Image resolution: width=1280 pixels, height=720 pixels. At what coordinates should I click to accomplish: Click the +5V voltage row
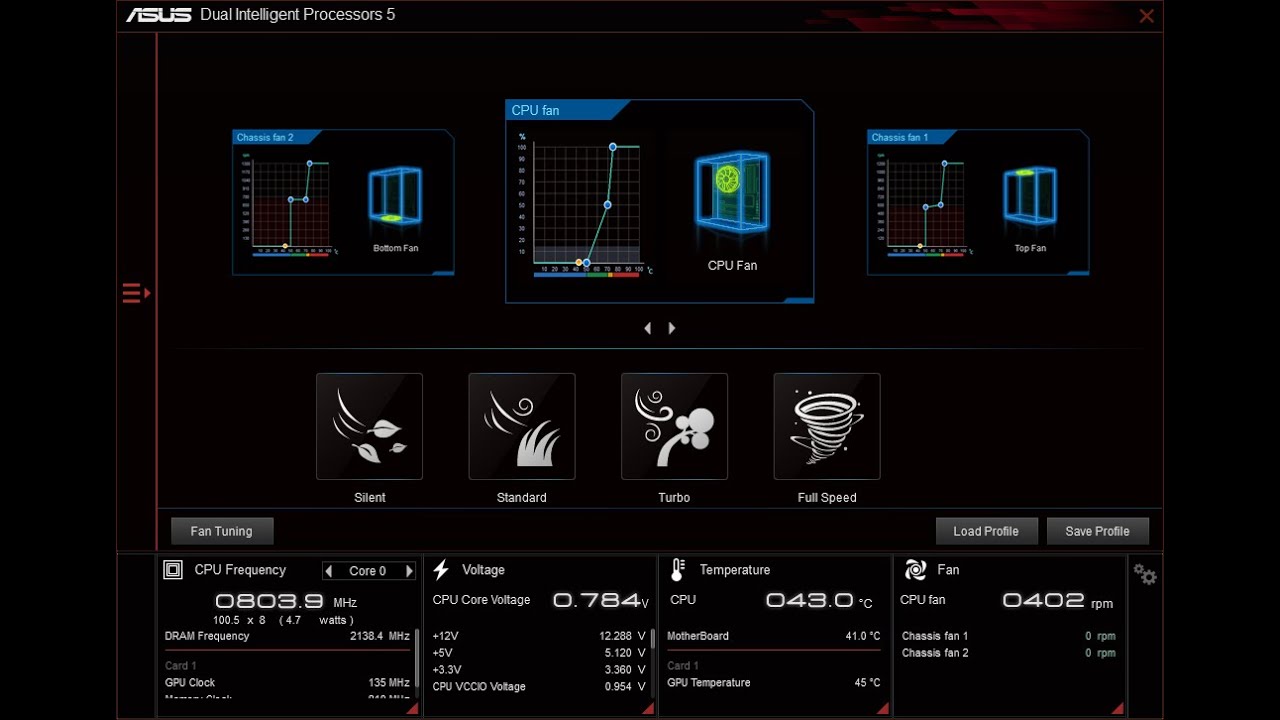coord(539,653)
